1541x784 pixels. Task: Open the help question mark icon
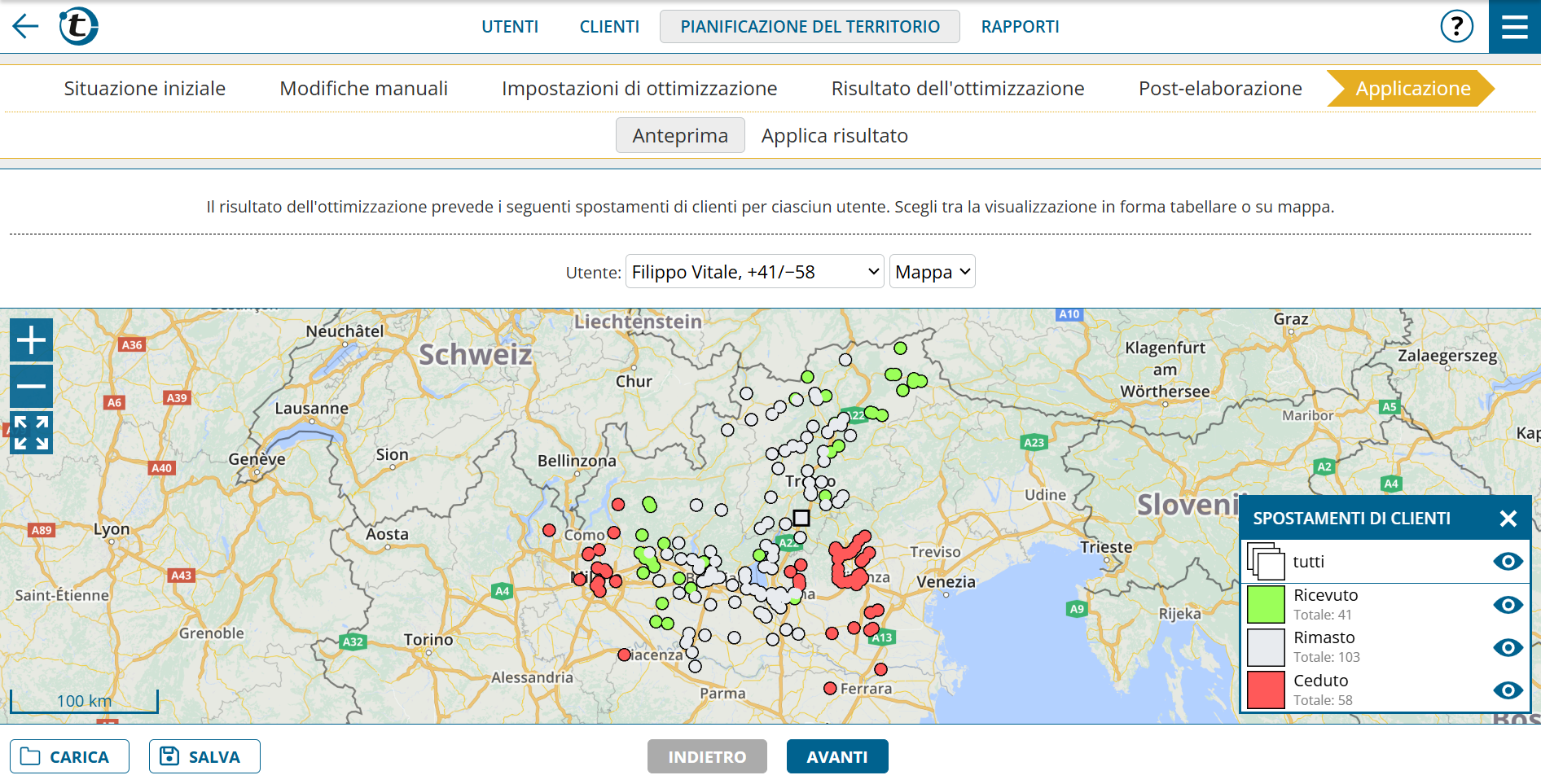pos(1456,26)
